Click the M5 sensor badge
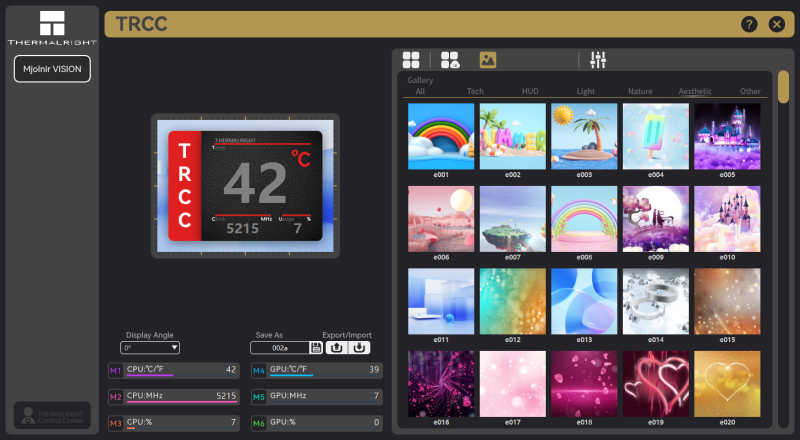800x440 pixels. (x=259, y=397)
